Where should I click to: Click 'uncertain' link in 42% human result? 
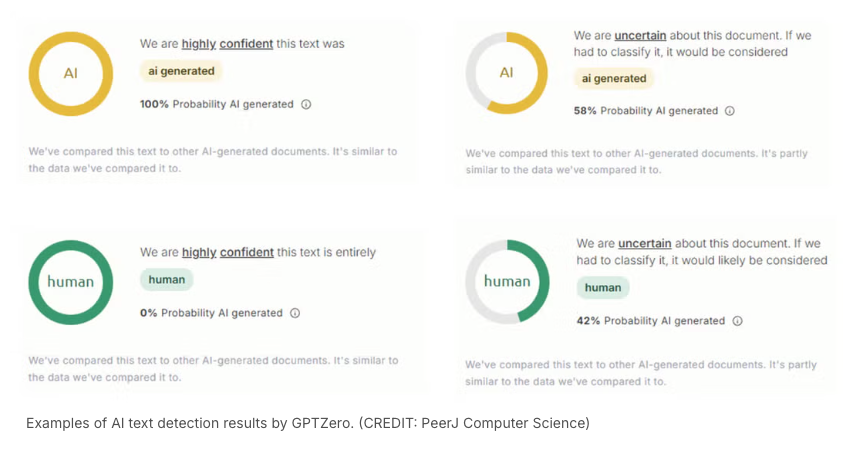[x=644, y=243]
